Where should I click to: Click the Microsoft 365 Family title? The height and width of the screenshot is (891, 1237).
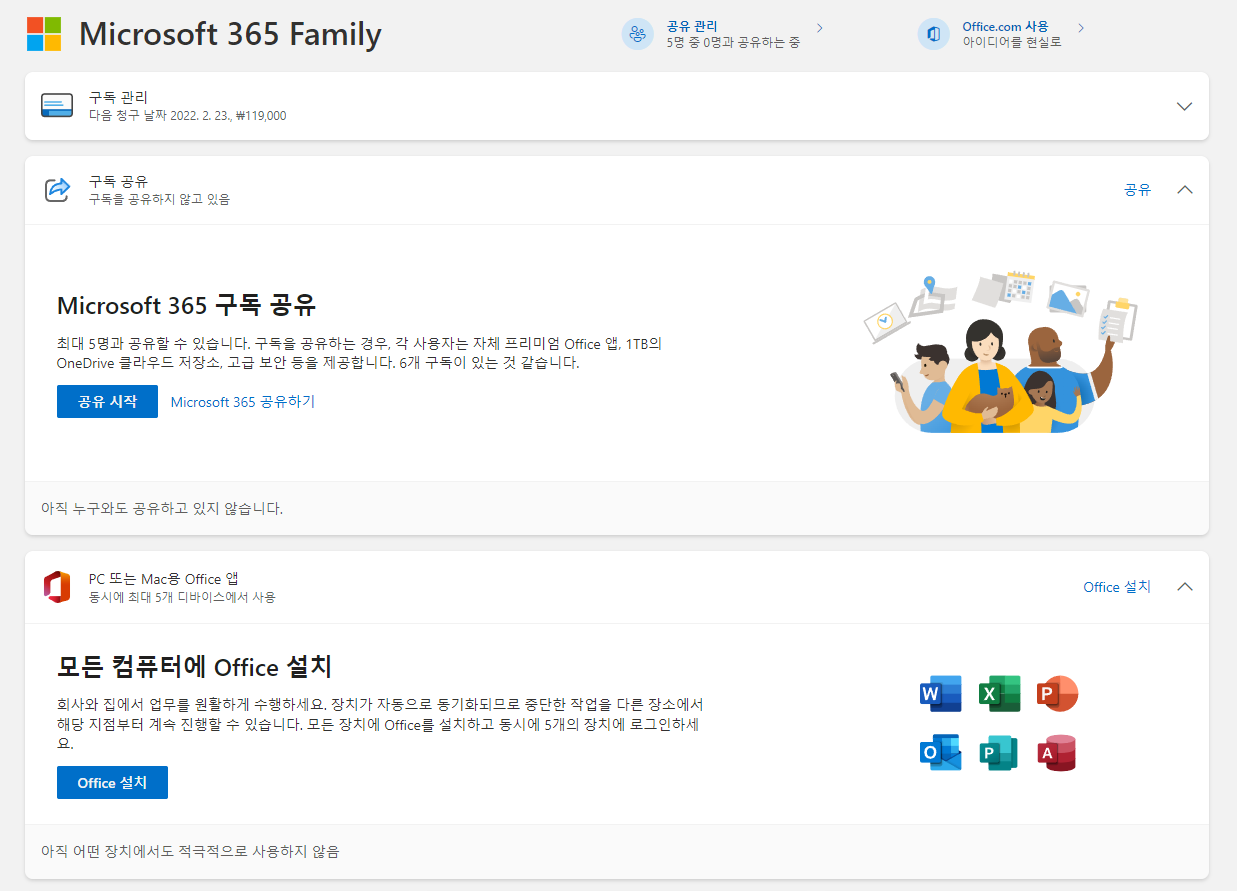[230, 34]
